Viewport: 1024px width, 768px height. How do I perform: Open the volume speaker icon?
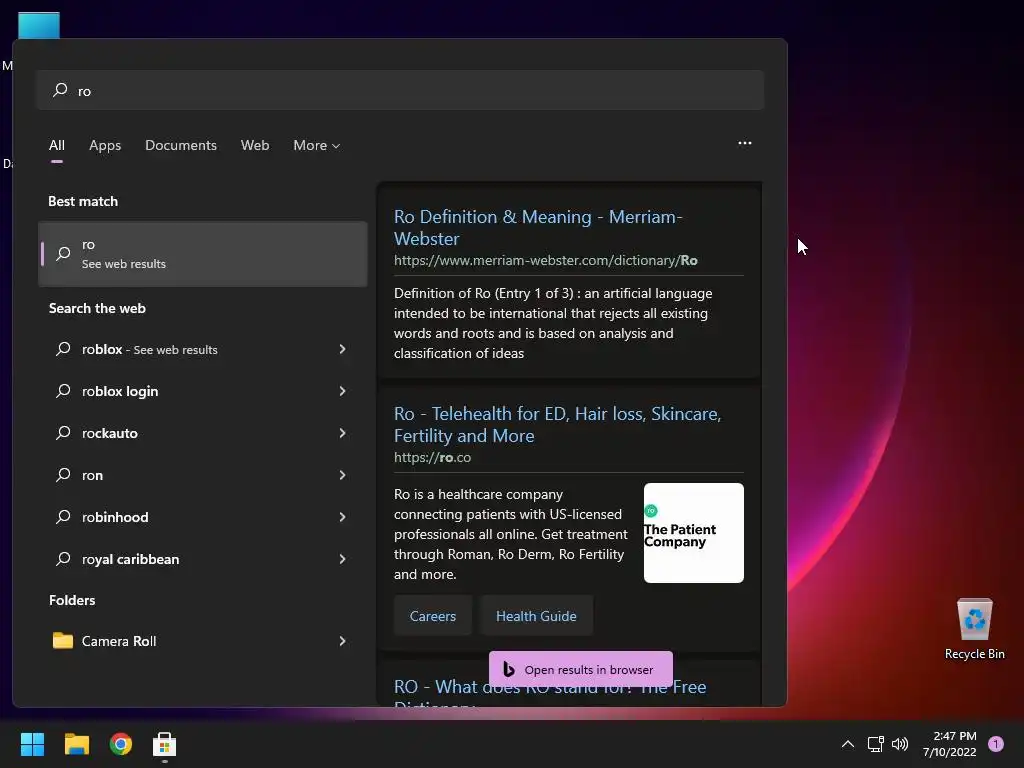click(900, 744)
